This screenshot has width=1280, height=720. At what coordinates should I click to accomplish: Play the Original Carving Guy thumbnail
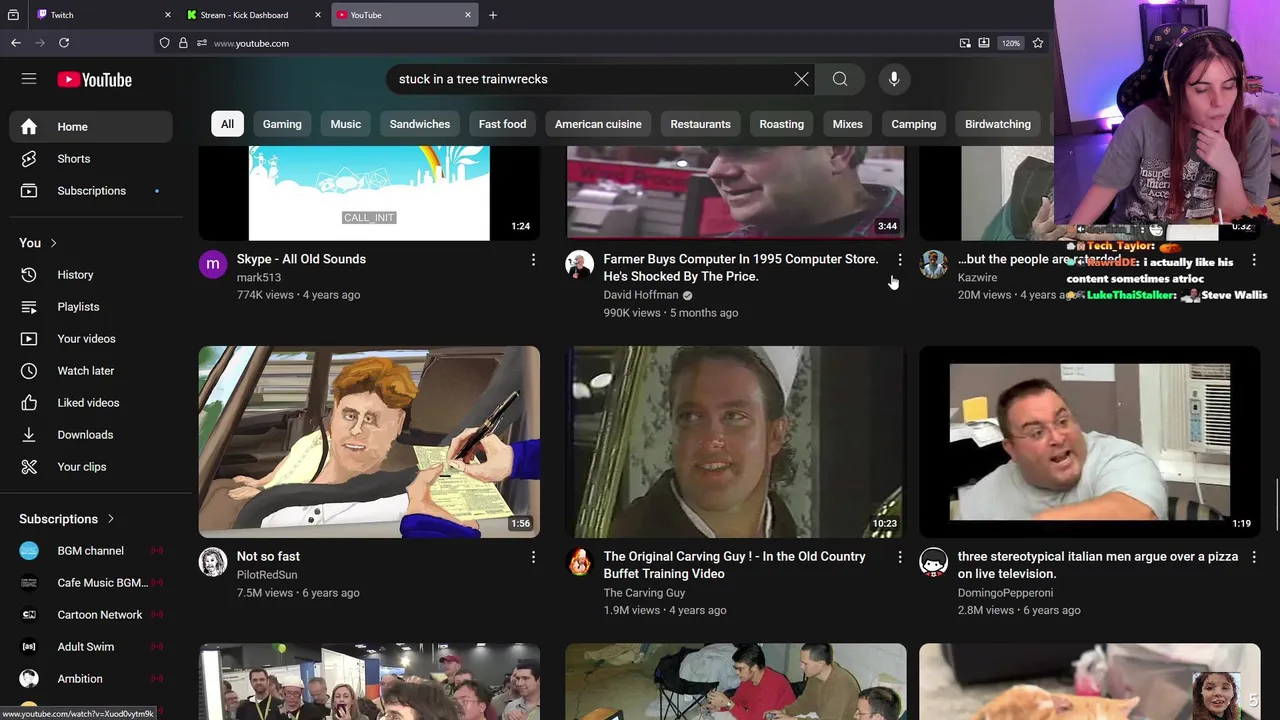pos(736,442)
